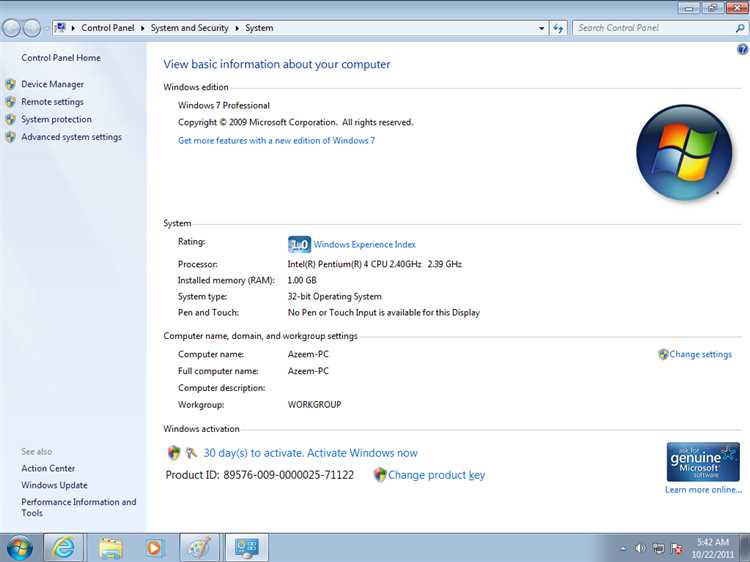Image resolution: width=750 pixels, height=562 pixels.
Task: Click the Device Manager shield icon
Action: [11, 85]
